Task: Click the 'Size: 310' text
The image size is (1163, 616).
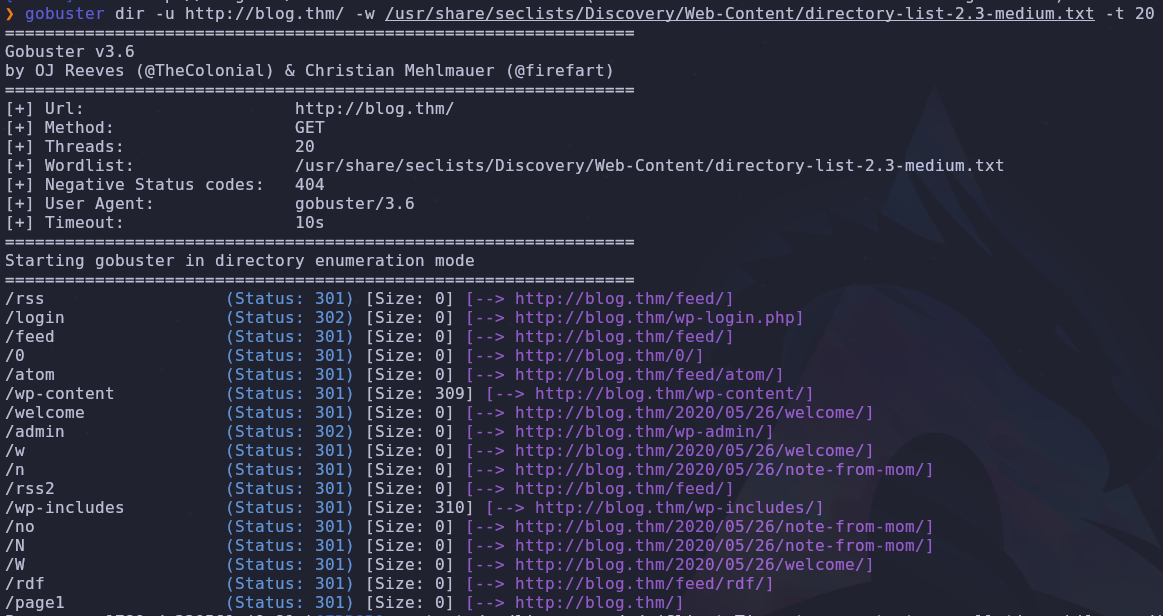Action: pos(420,508)
